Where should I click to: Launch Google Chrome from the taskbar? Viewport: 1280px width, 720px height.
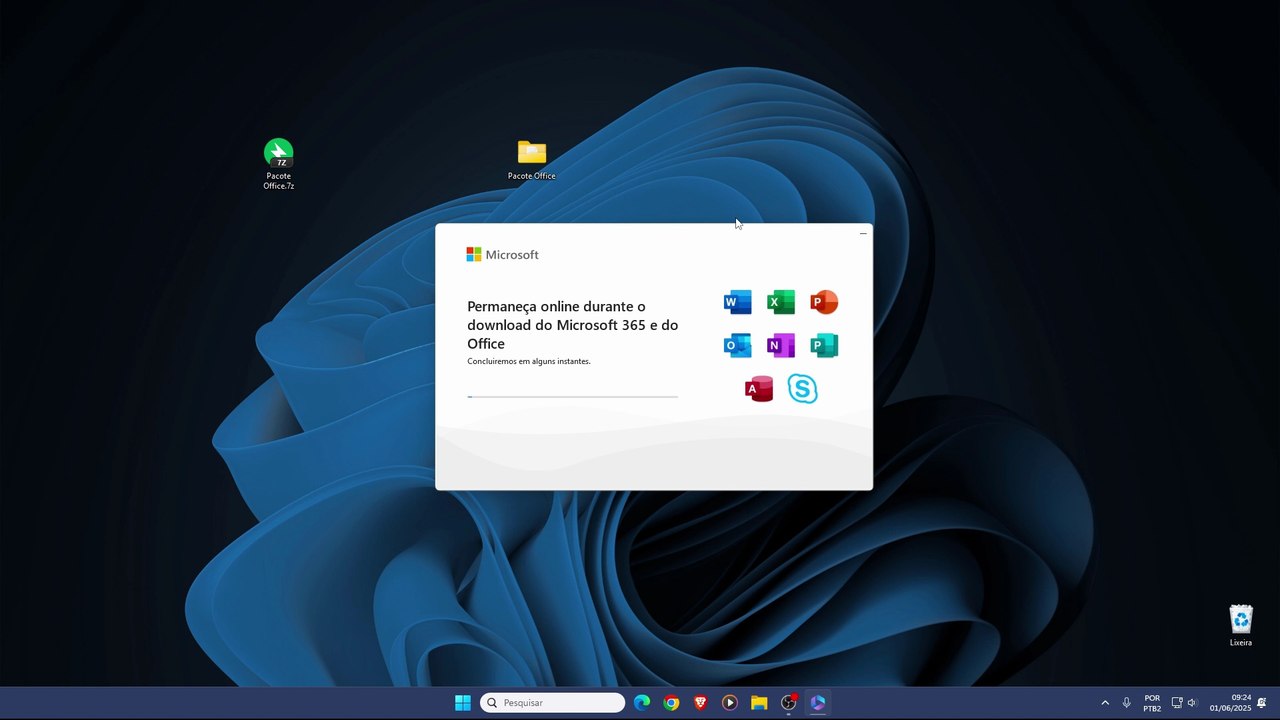point(671,703)
